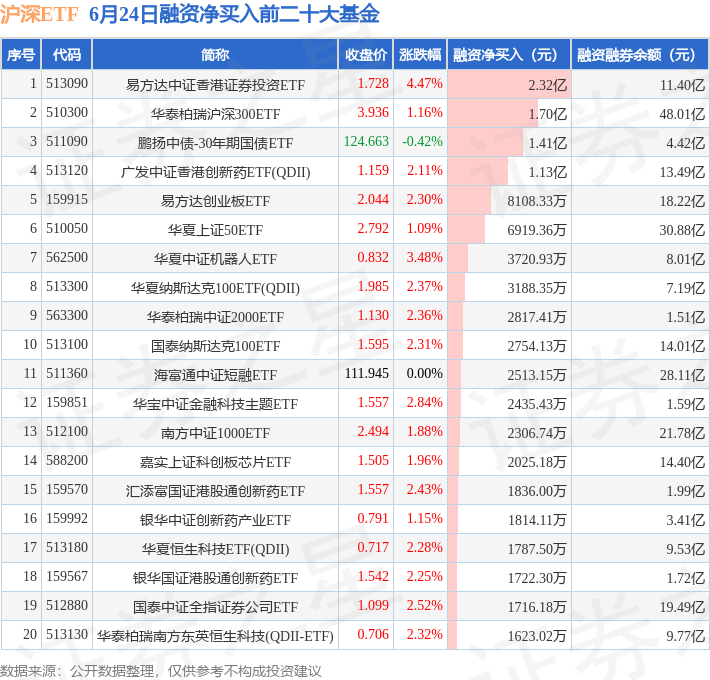The image size is (710, 680).
Task: Select 华泰柏瑞中证2000ETF name
Action: 216,316
